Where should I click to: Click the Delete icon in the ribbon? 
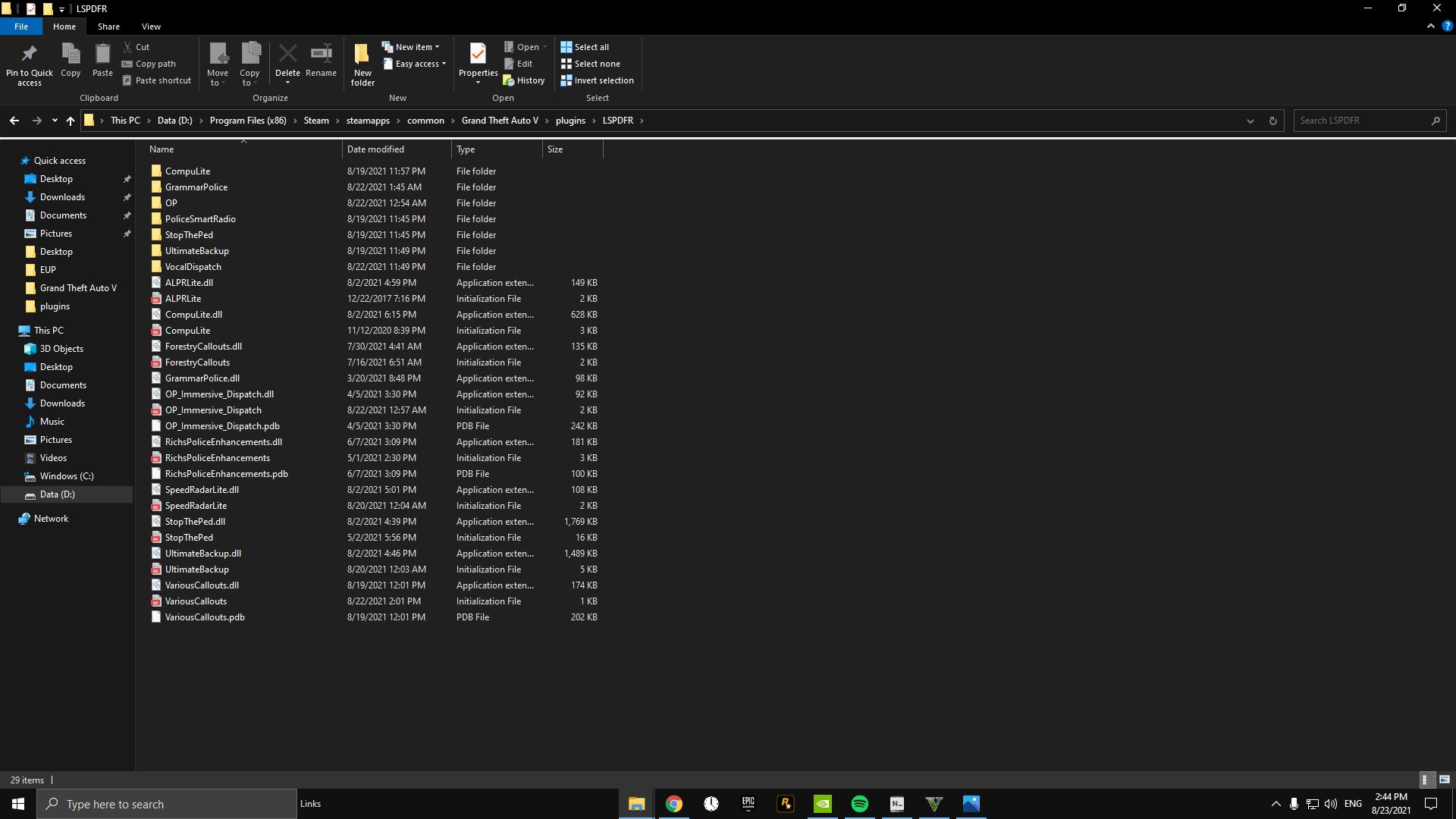click(287, 54)
